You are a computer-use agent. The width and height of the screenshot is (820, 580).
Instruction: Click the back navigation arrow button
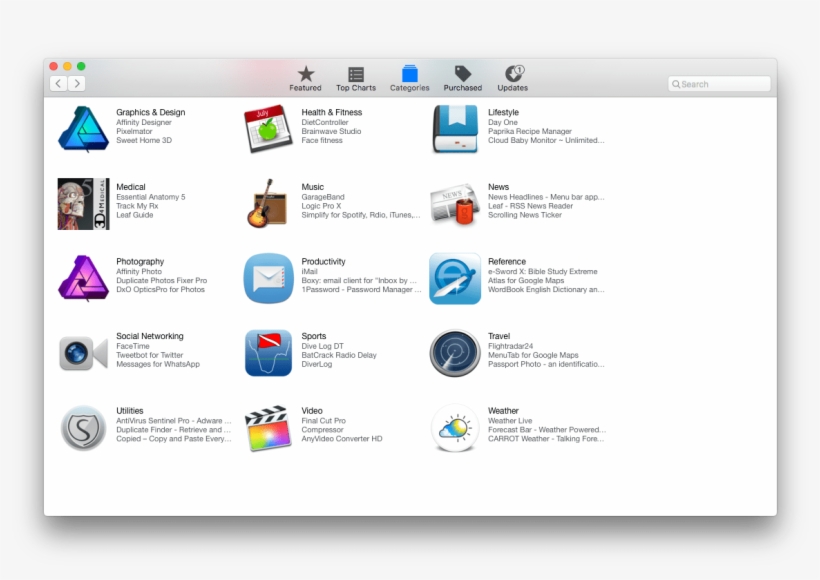pyautogui.click(x=59, y=84)
